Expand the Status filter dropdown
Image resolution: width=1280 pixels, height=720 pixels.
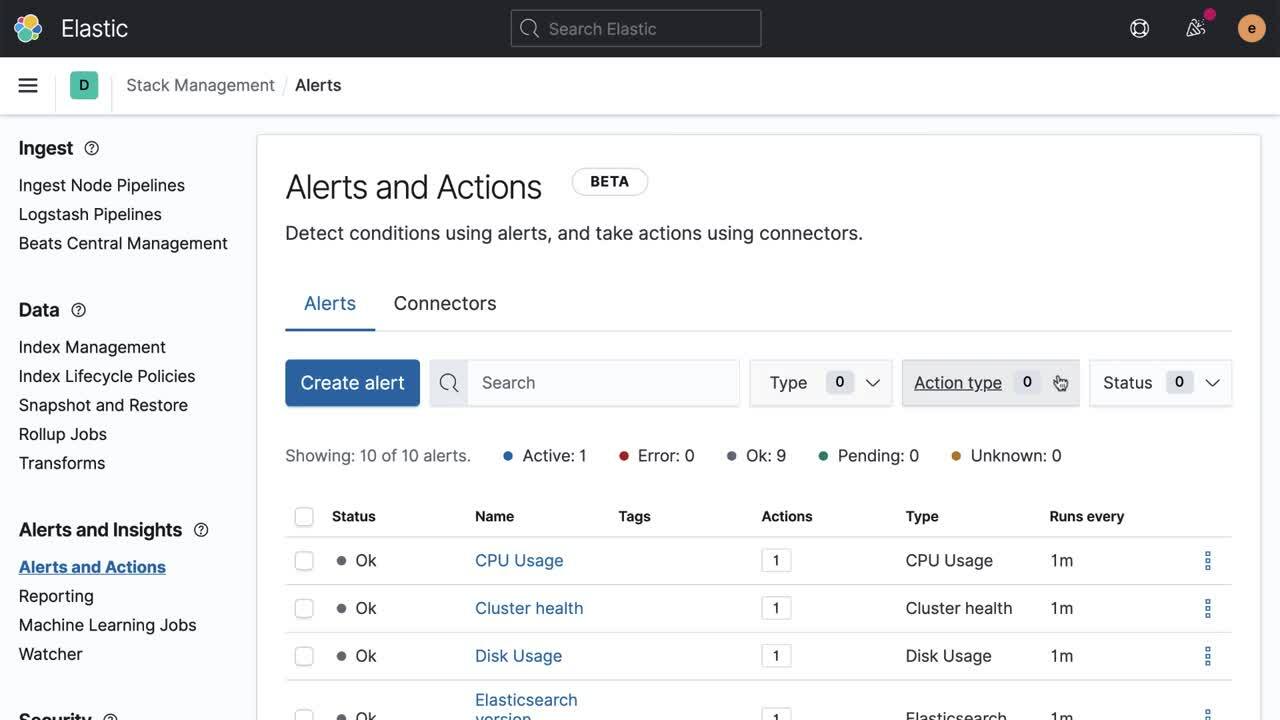1161,383
